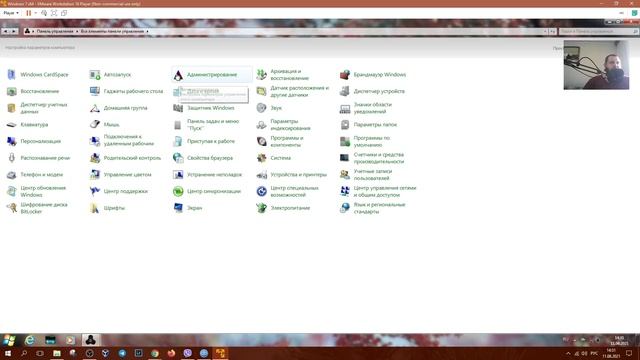Open the Экран icon
Image resolution: width=640 pixels, height=360 pixels.
(x=178, y=208)
